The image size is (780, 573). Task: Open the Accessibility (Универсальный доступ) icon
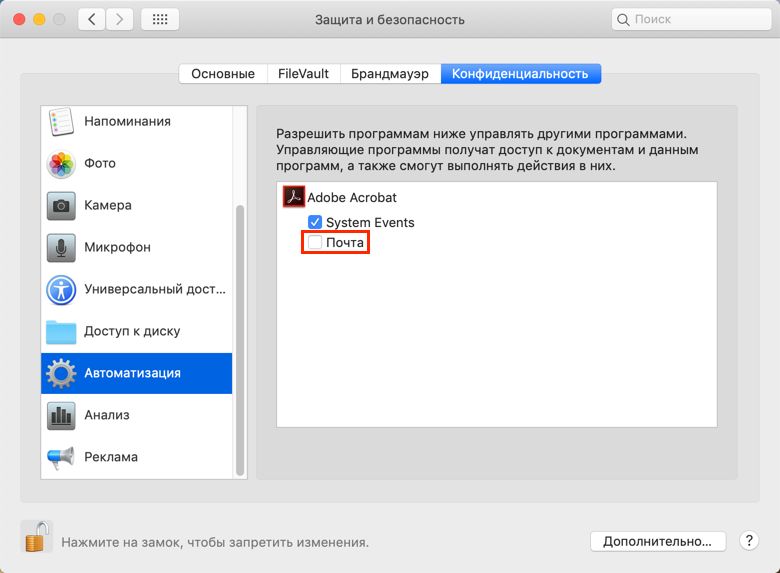click(x=61, y=290)
